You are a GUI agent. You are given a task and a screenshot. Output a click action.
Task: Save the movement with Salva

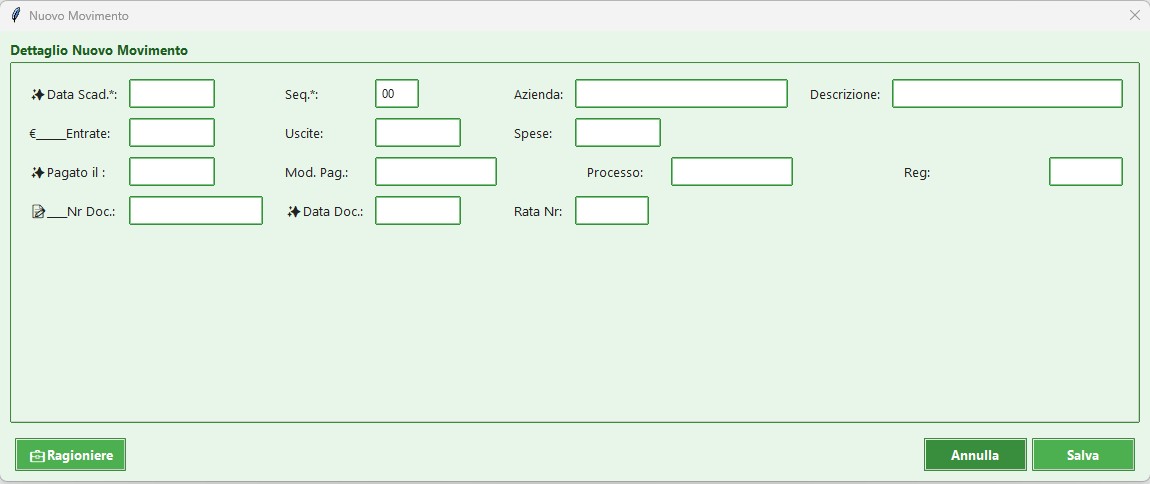click(x=1083, y=455)
